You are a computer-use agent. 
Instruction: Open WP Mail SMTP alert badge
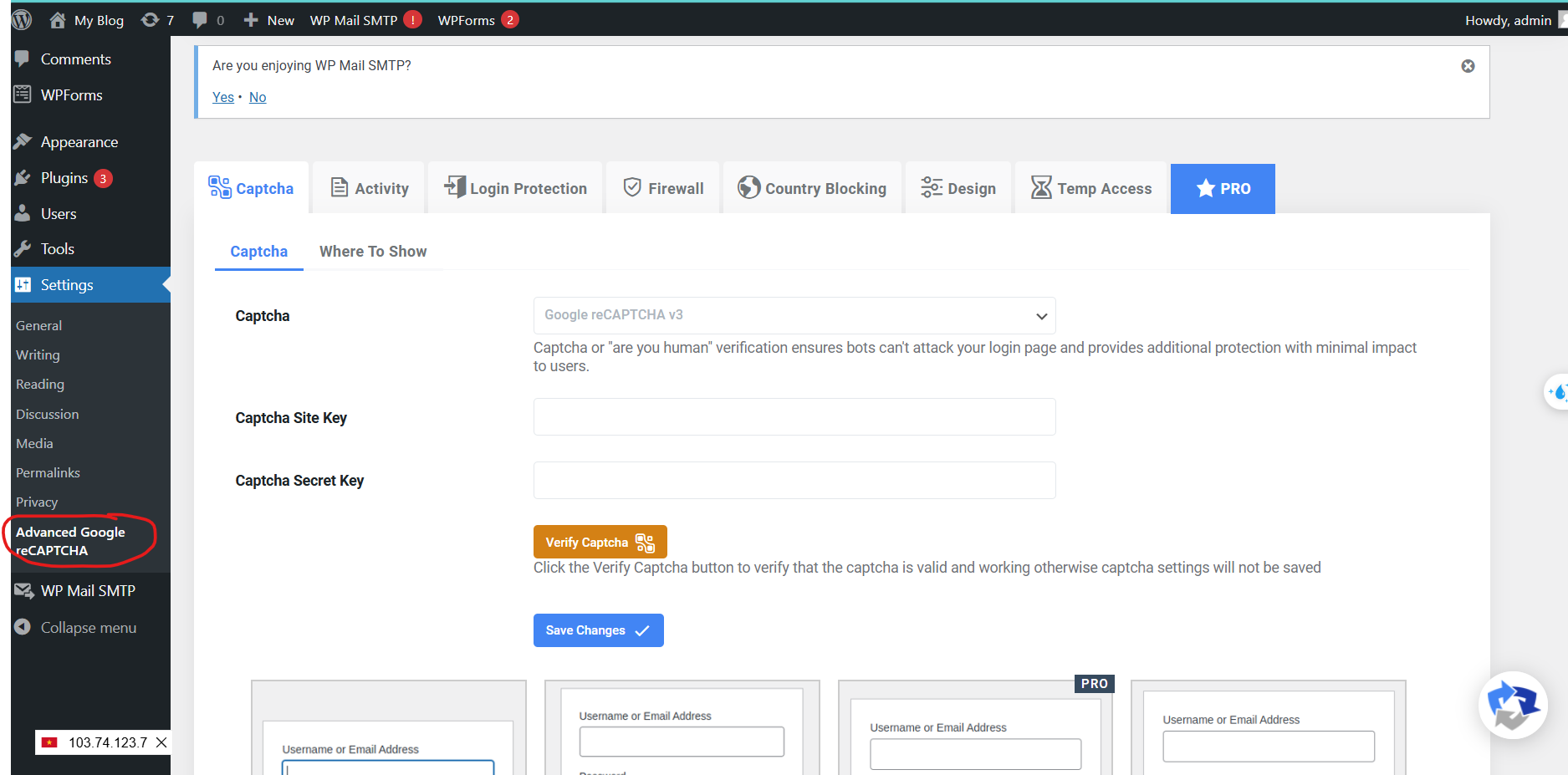[412, 19]
